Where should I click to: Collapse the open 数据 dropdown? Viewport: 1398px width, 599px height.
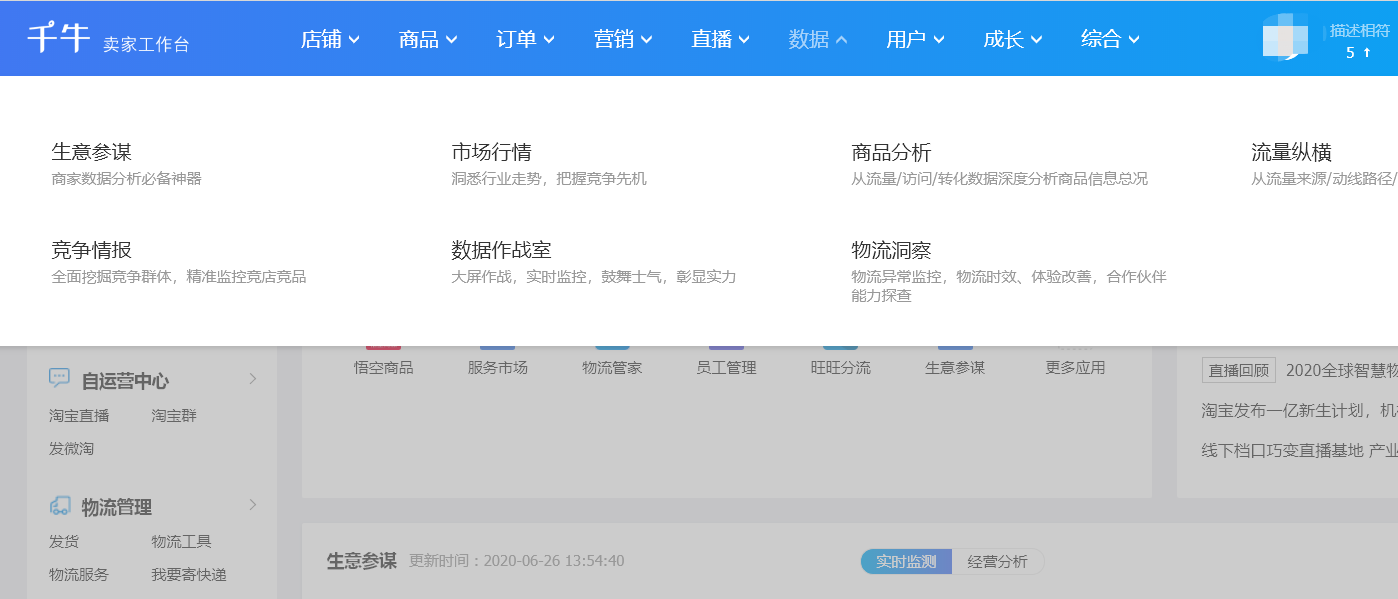point(818,39)
